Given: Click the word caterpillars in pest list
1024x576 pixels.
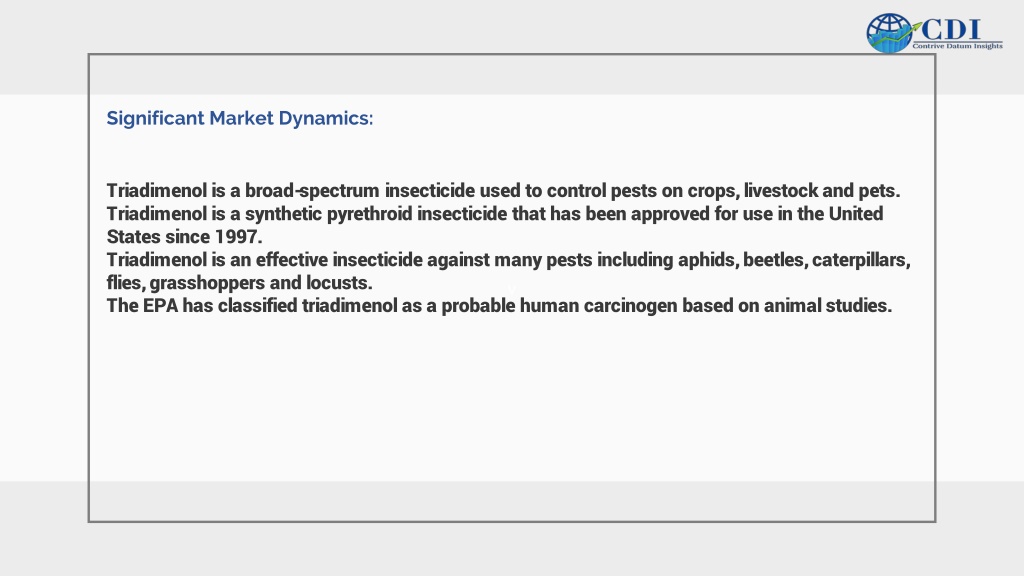Looking at the screenshot, I should 861,260.
